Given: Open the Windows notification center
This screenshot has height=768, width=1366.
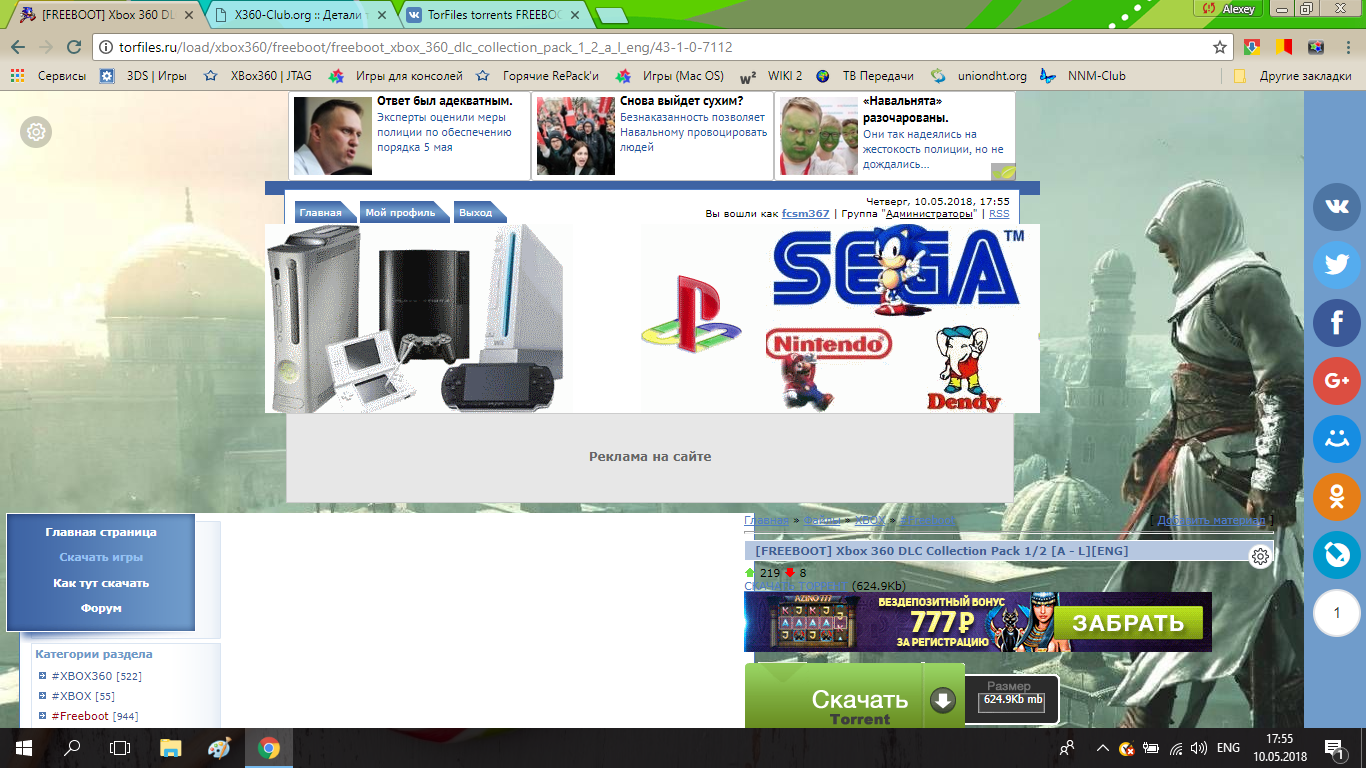Looking at the screenshot, I should tap(1333, 747).
